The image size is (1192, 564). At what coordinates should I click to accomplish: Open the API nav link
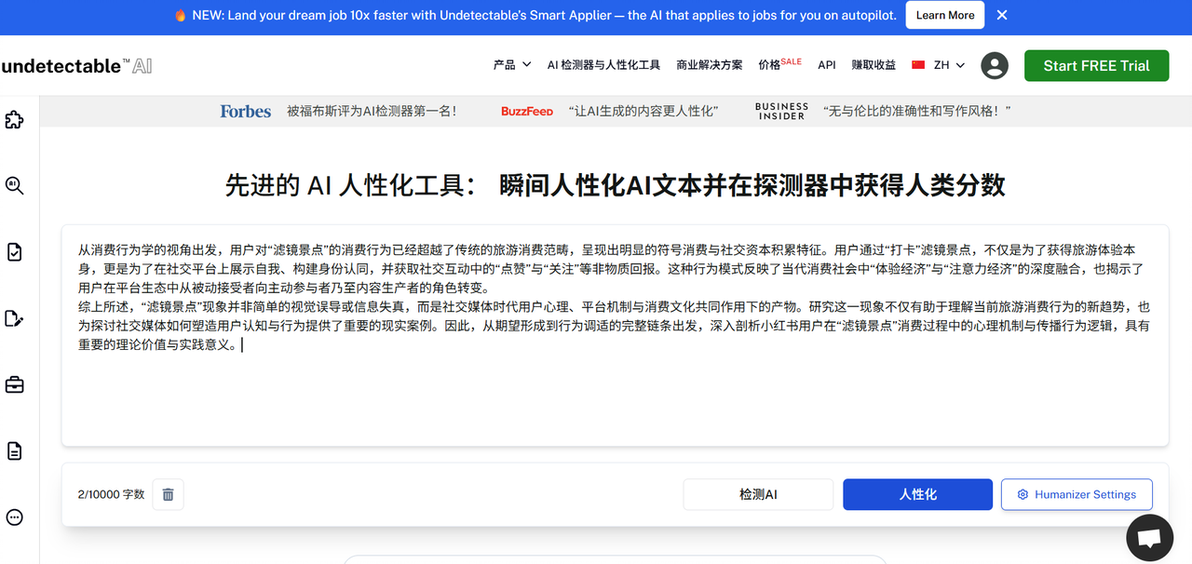coord(826,65)
